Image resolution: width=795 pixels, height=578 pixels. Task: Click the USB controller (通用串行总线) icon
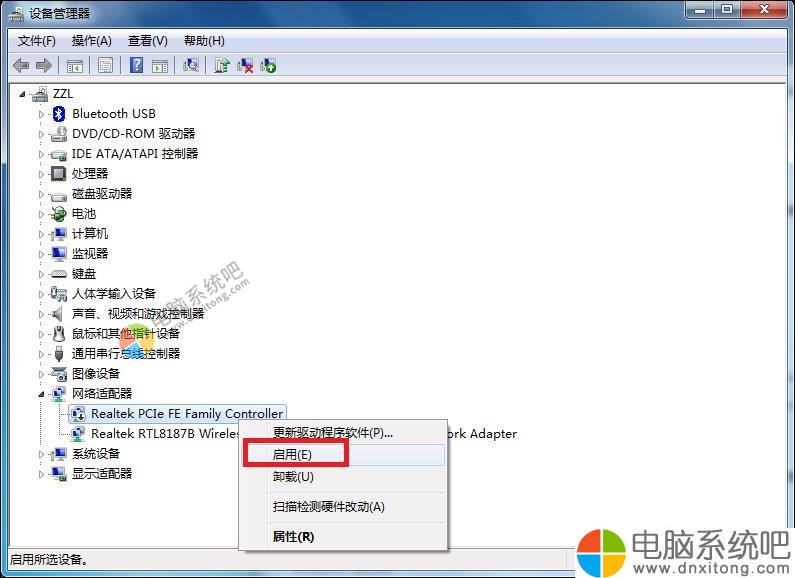point(59,354)
